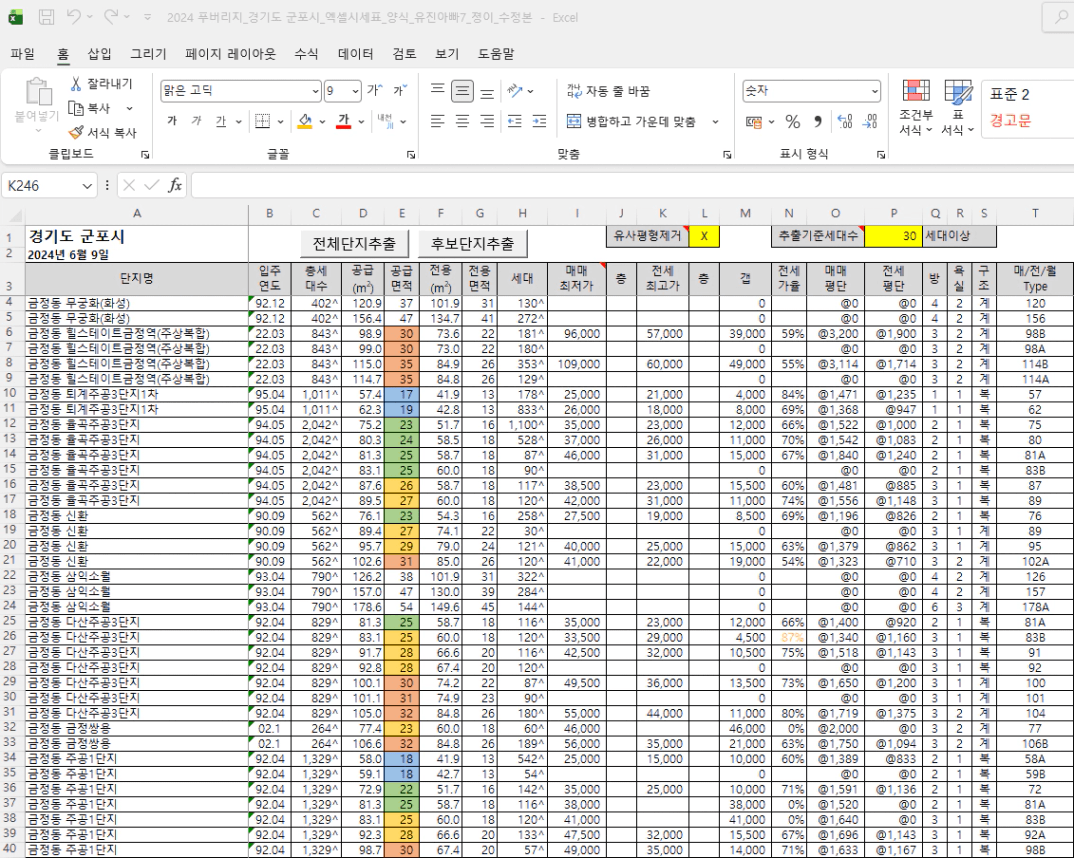1074x858 pixels.
Task: Select the yellow cell containing 30
Action: (892, 236)
